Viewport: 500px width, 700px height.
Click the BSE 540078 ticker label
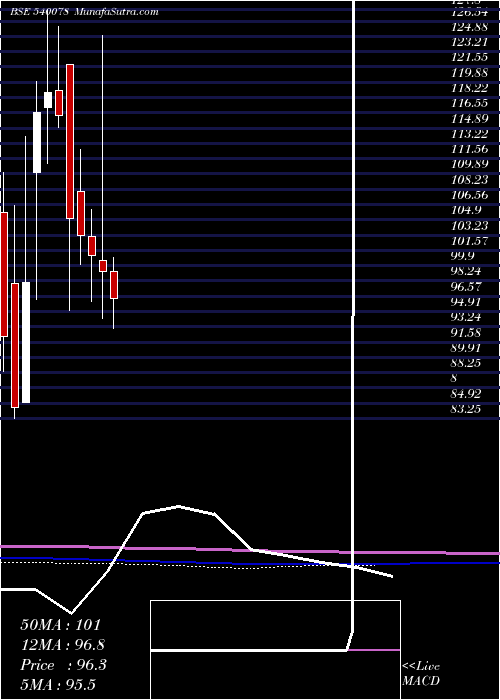point(39,12)
